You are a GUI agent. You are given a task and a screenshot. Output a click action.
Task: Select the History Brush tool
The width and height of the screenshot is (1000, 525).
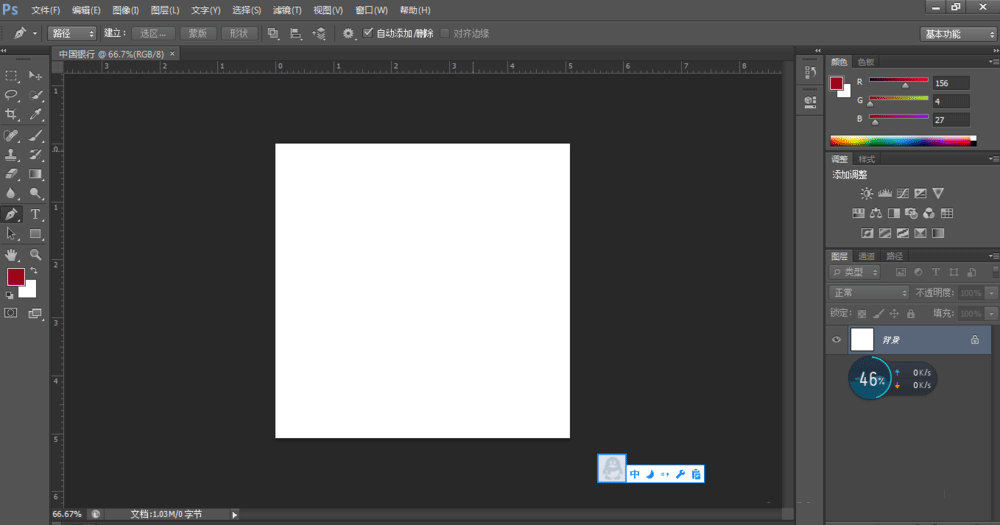tap(35, 154)
